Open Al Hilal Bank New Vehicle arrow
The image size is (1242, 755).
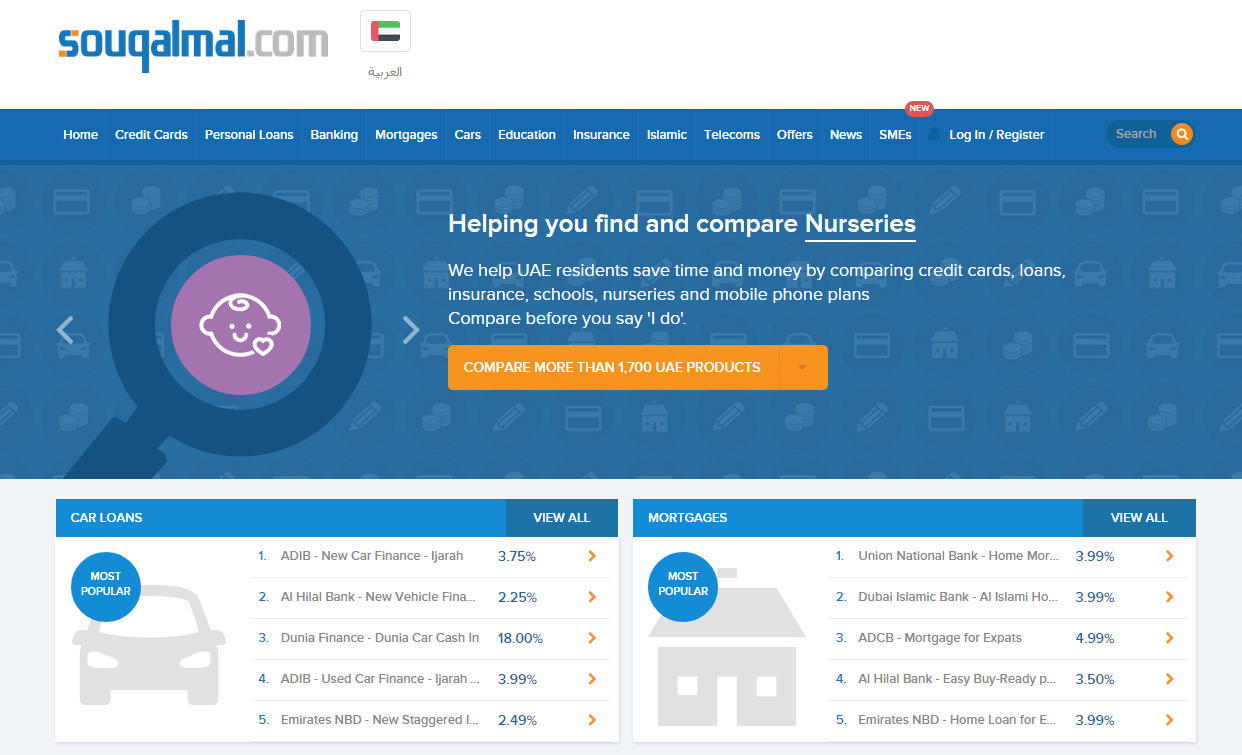592,597
